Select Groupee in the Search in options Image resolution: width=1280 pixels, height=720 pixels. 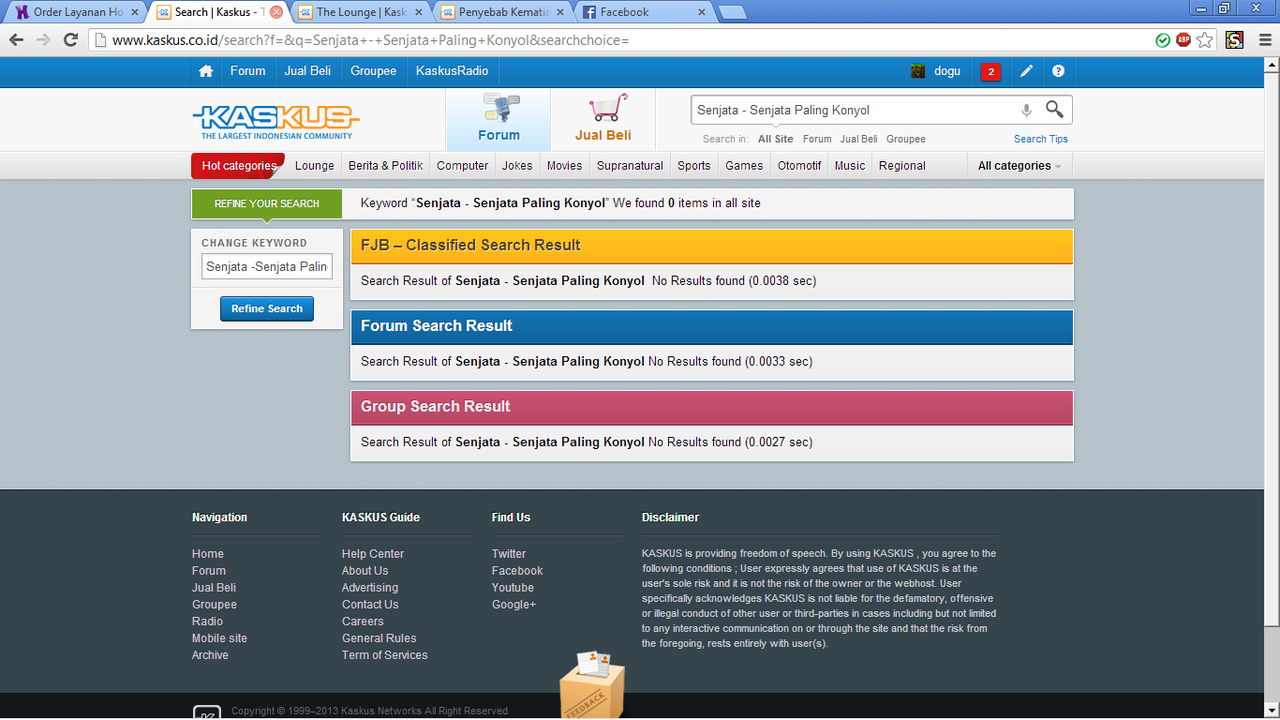click(906, 139)
